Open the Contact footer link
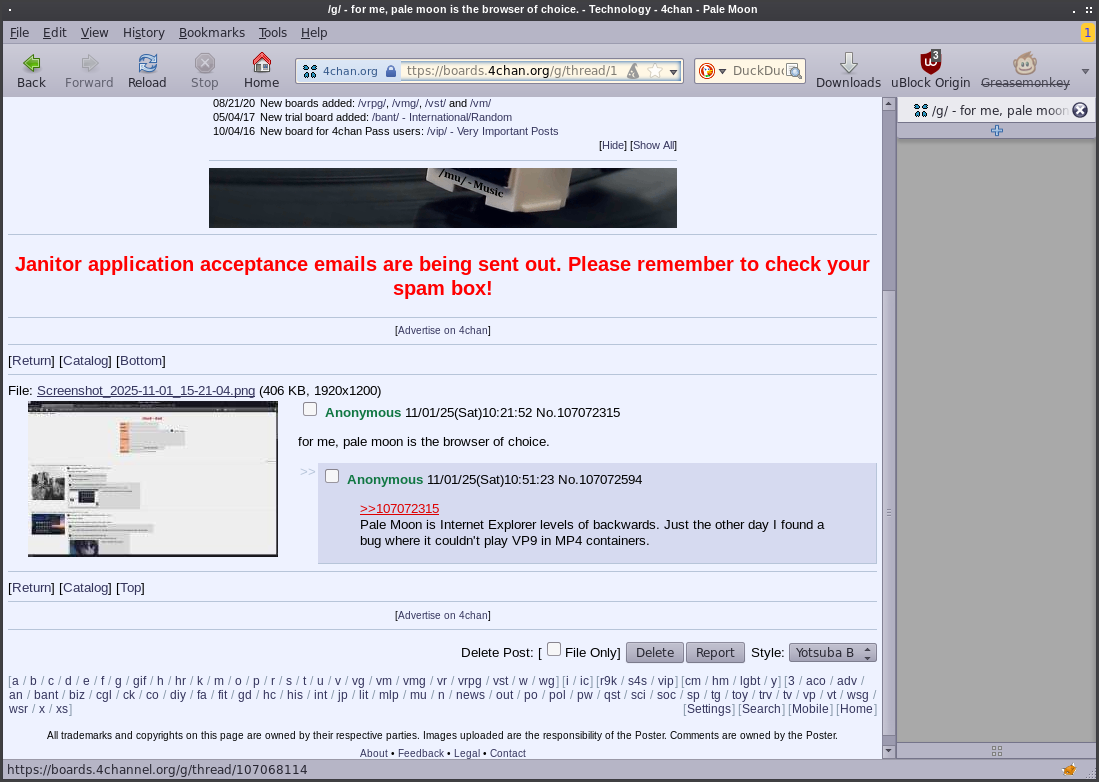This screenshot has height=782, width=1099. [507, 753]
